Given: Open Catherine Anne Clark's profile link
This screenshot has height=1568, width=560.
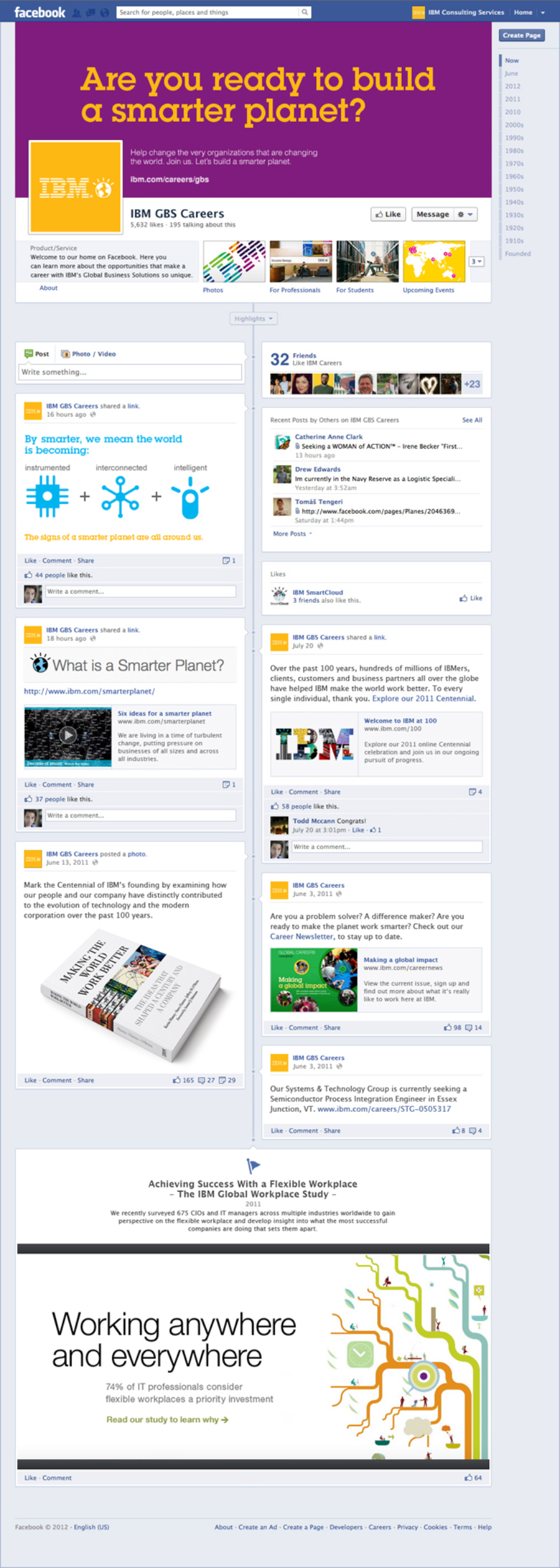Looking at the screenshot, I should 329,437.
